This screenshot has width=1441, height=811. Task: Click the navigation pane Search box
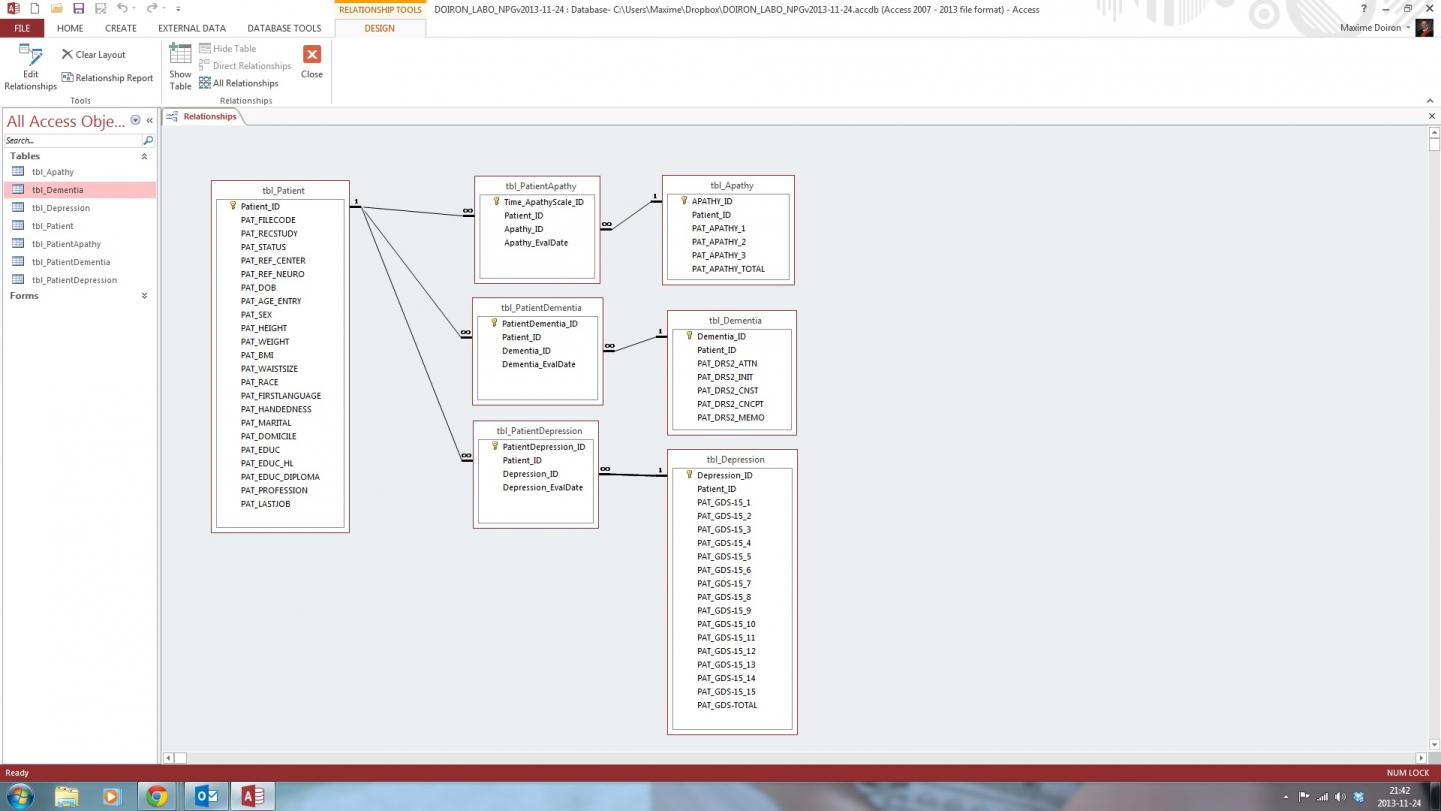pyautogui.click(x=73, y=141)
